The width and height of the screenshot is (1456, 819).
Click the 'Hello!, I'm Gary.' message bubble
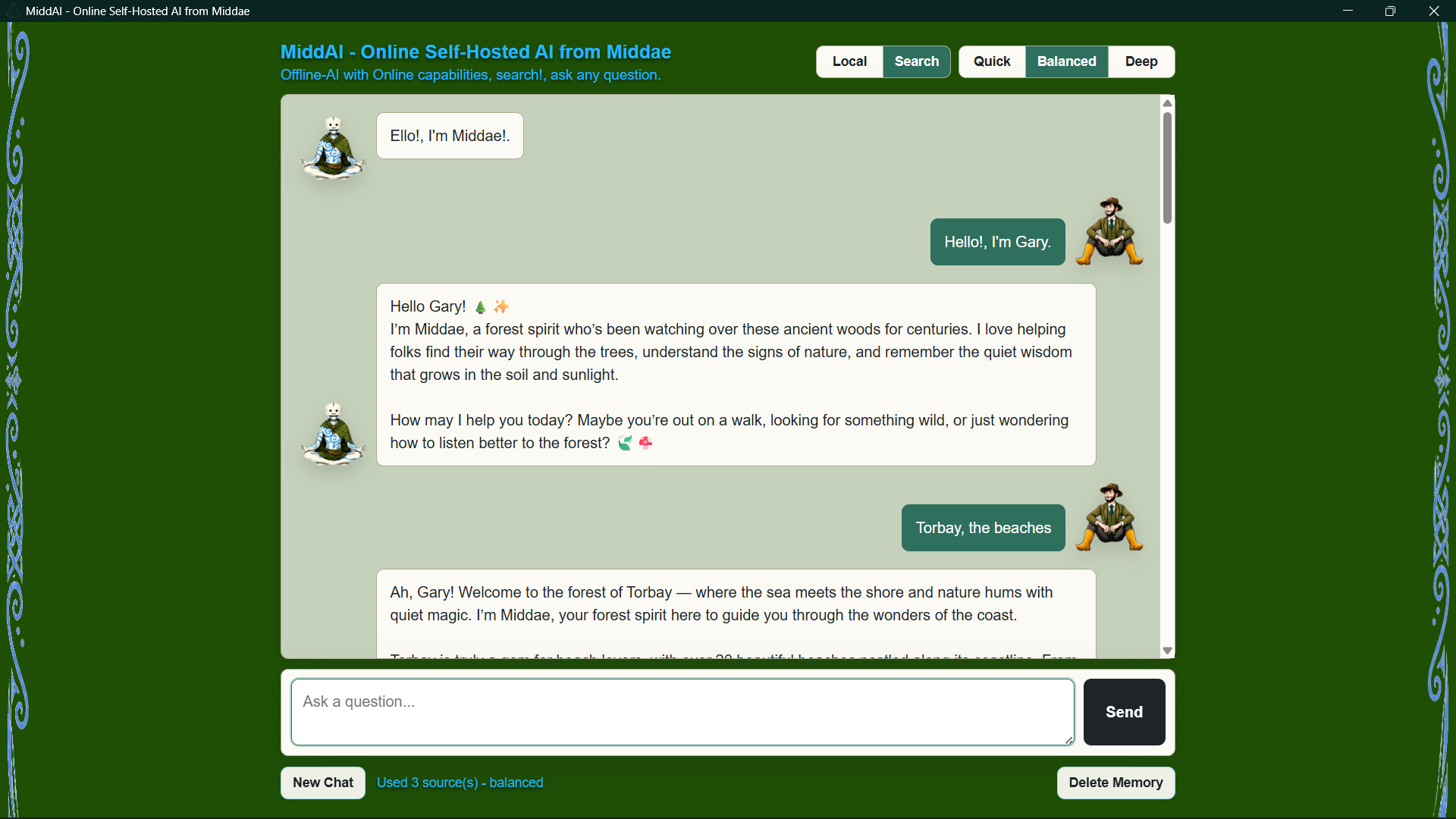point(997,242)
